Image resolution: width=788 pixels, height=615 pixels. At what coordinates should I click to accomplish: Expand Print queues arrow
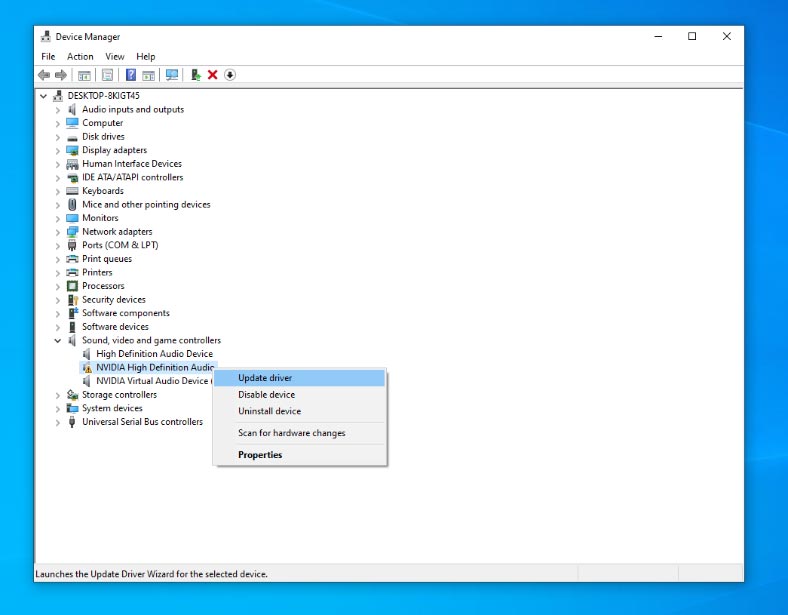click(58, 259)
